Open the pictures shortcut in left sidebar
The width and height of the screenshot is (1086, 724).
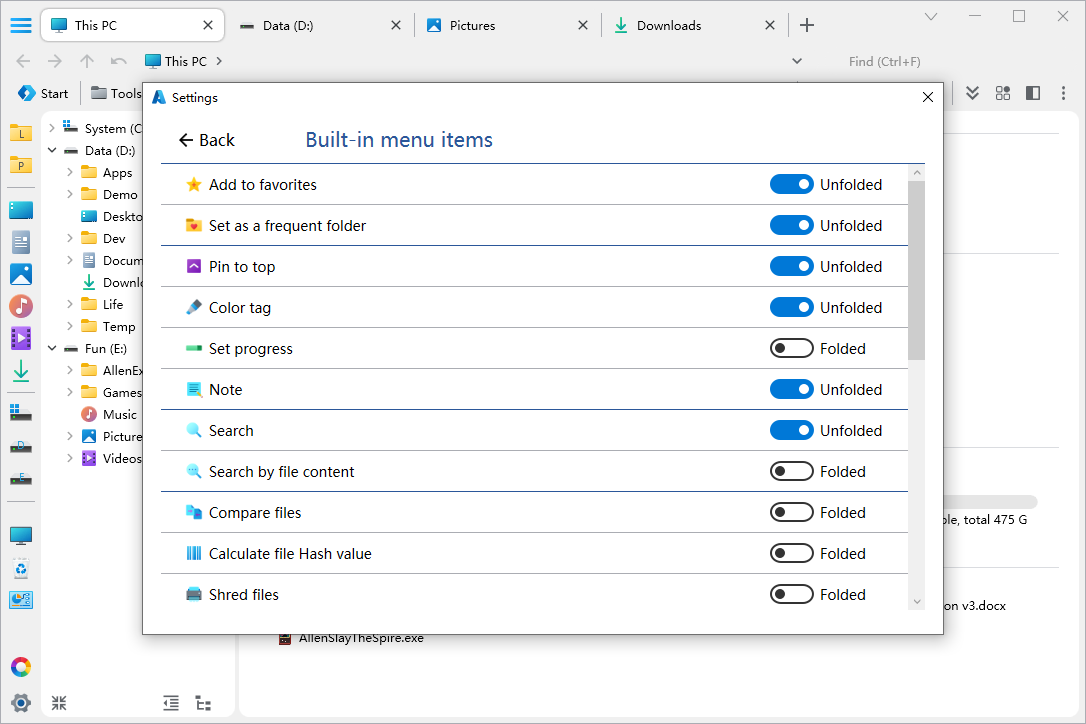point(21,274)
